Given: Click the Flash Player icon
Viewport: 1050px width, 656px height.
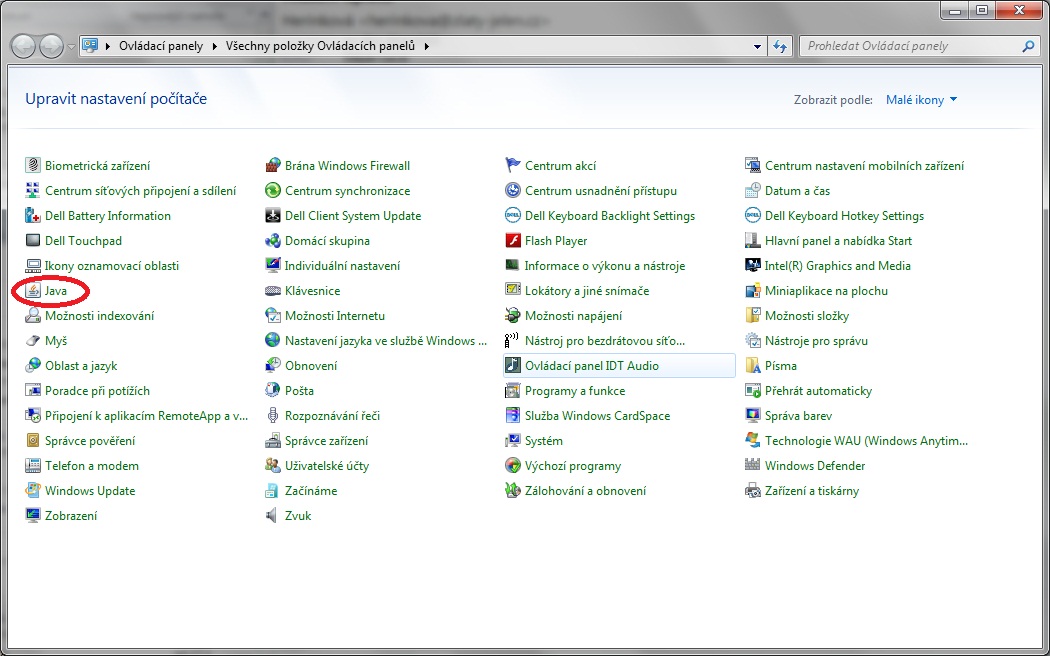Looking at the screenshot, I should tap(513, 241).
